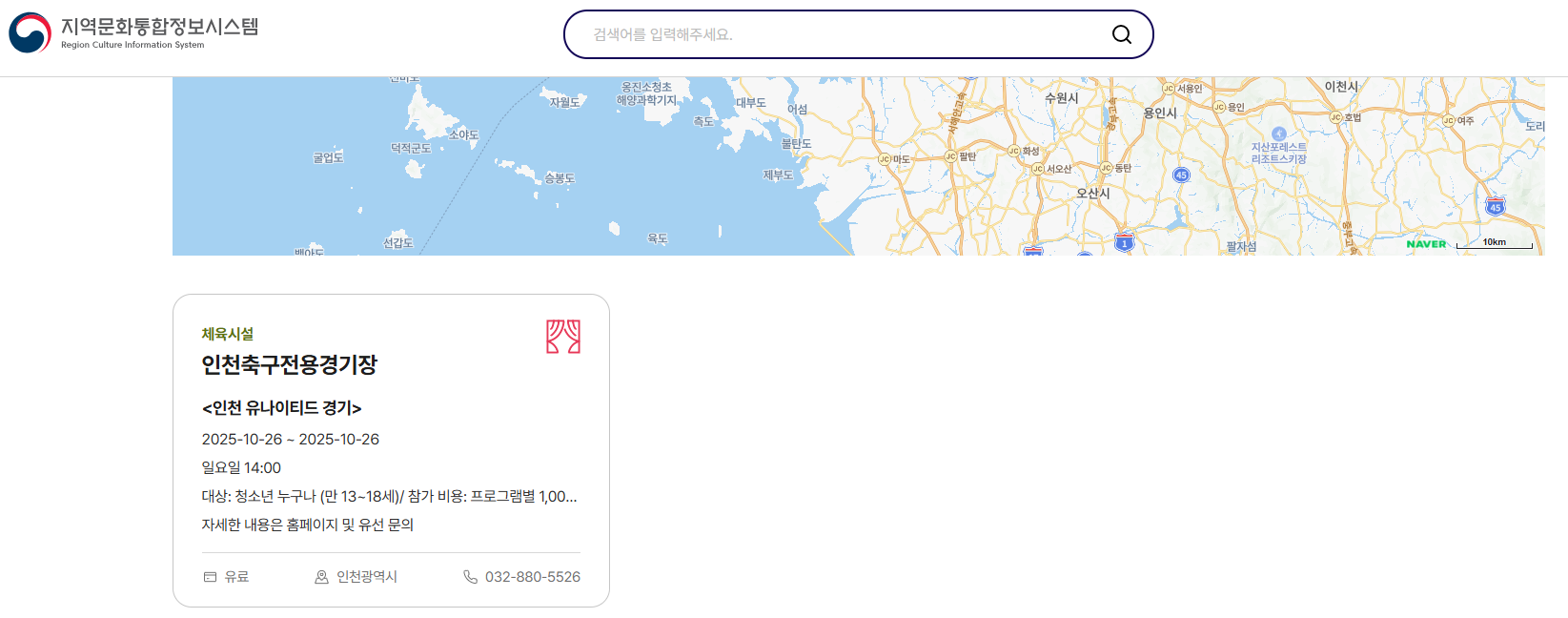
Task: Click the 인천광역시 region label
Action: 367,577
